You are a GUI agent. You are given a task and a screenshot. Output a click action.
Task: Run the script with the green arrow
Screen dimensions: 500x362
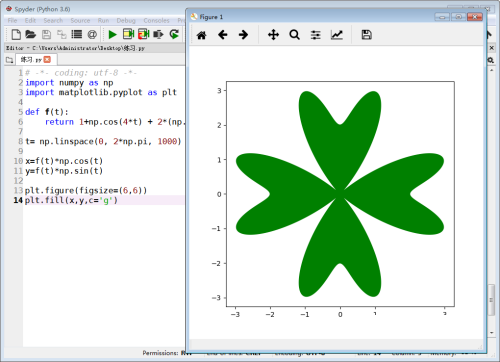(x=113, y=34)
